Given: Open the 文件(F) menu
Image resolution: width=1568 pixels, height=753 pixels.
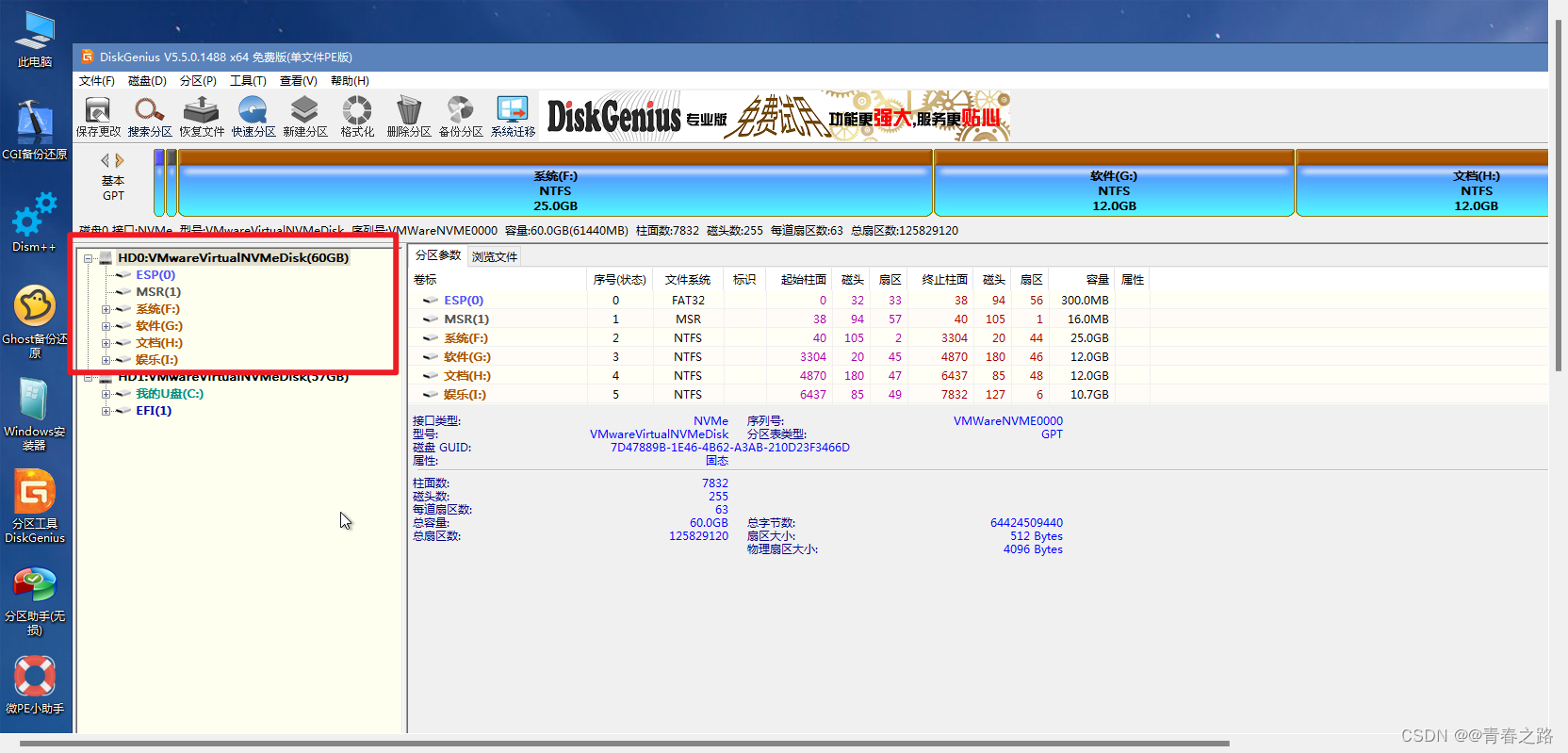Looking at the screenshot, I should click(x=96, y=81).
